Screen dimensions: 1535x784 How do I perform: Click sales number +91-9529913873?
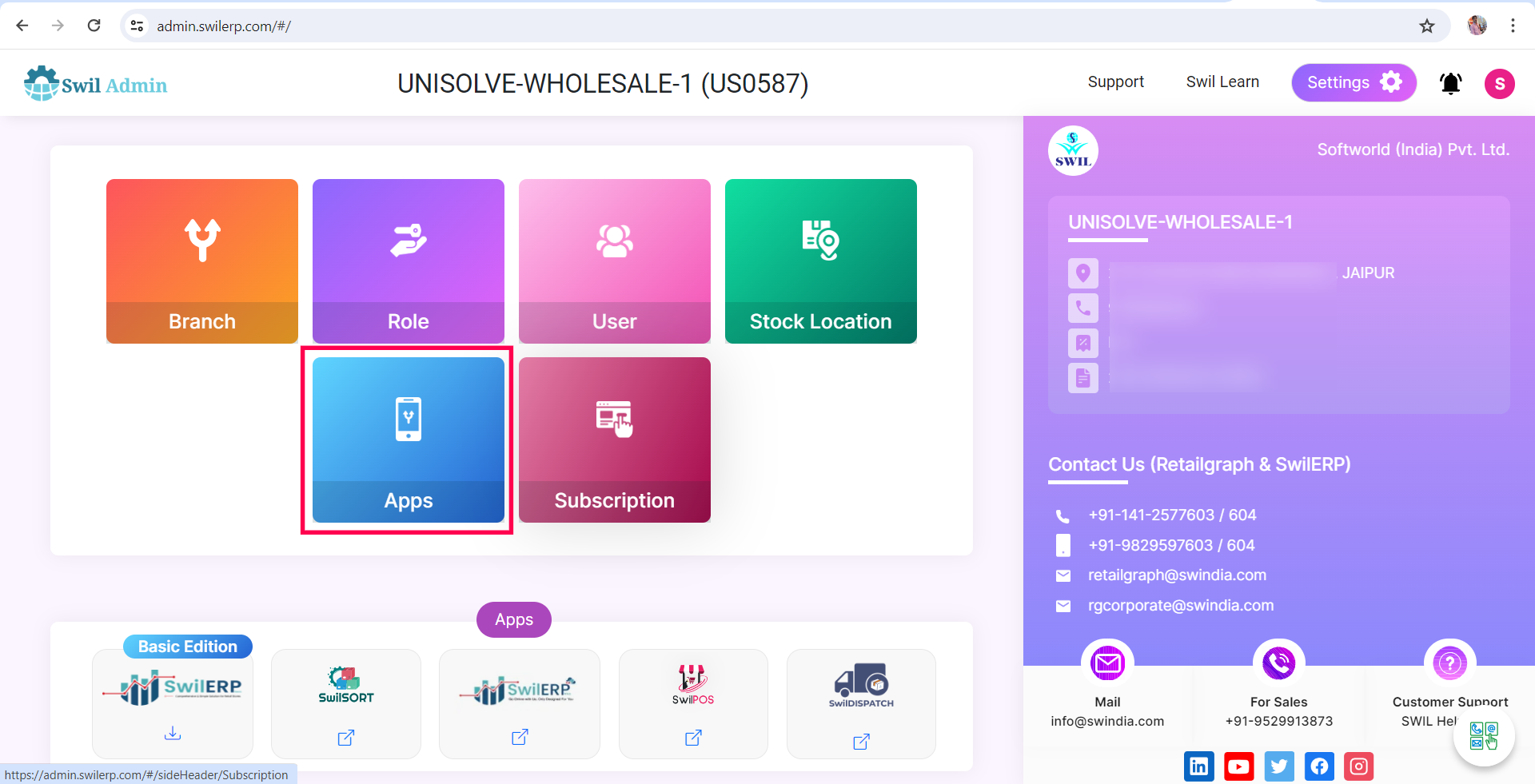(x=1279, y=721)
